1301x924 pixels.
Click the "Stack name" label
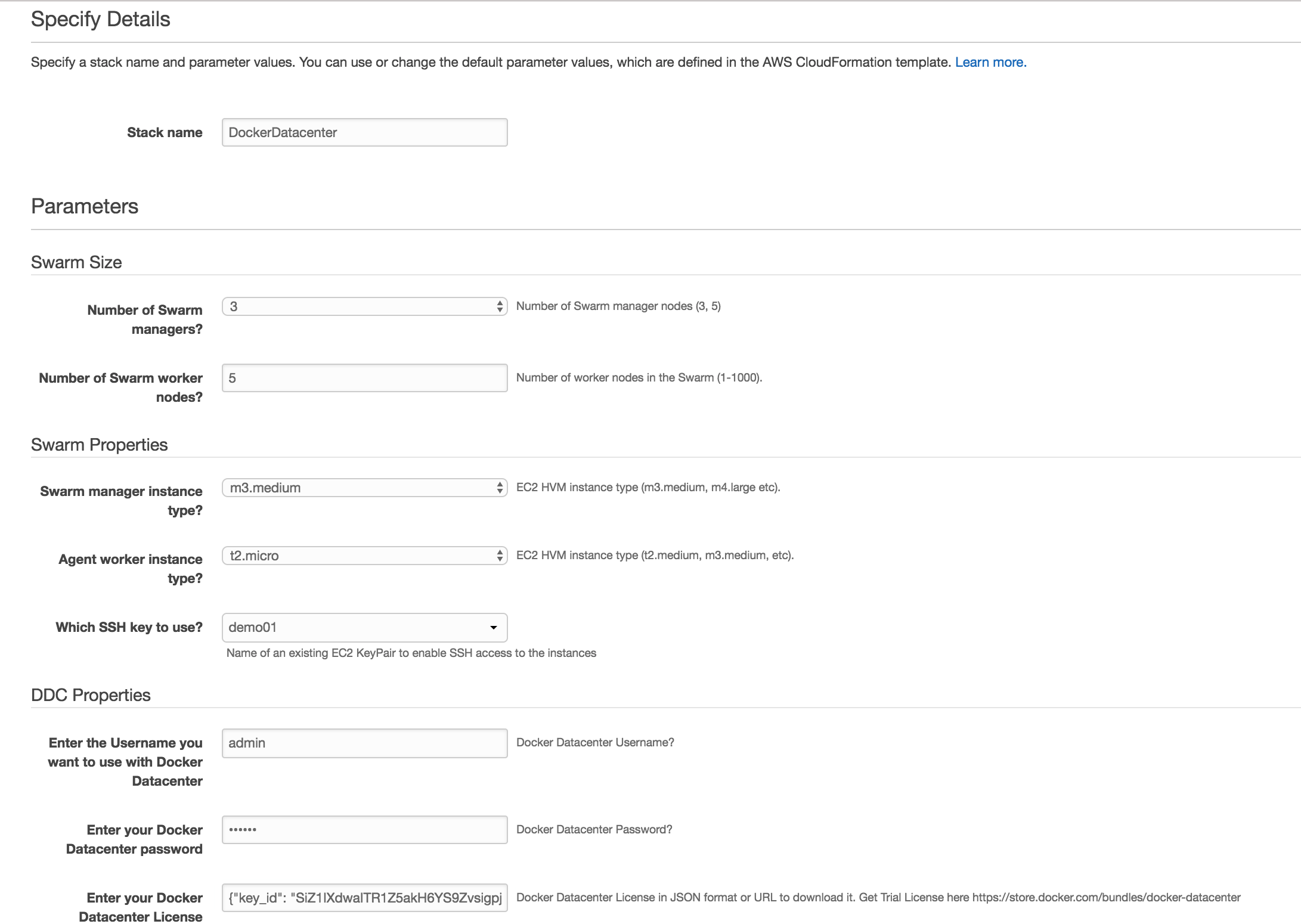pos(165,132)
